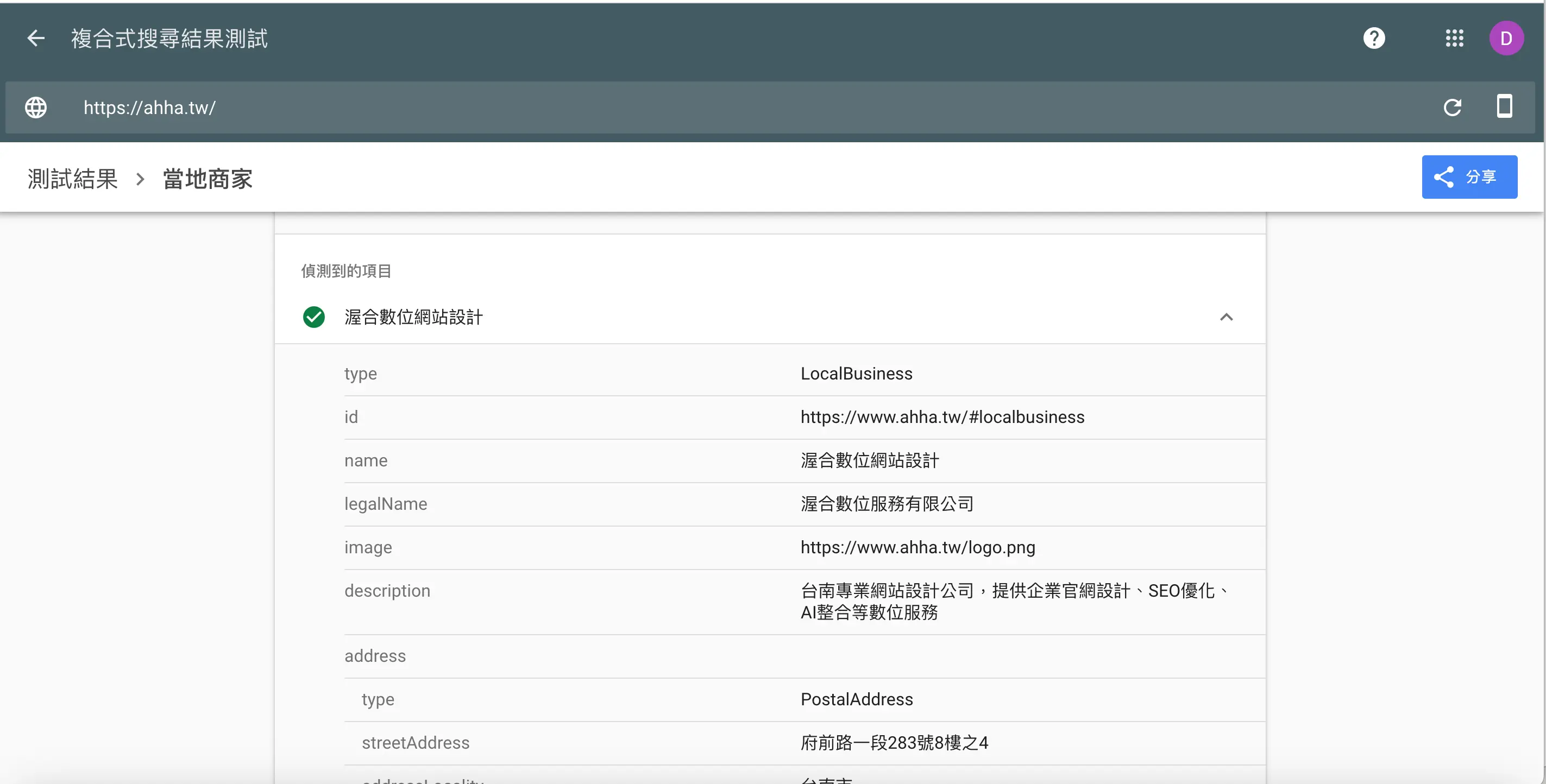The image size is (1546, 784).
Task: Click the legalName row value
Action: click(887, 504)
